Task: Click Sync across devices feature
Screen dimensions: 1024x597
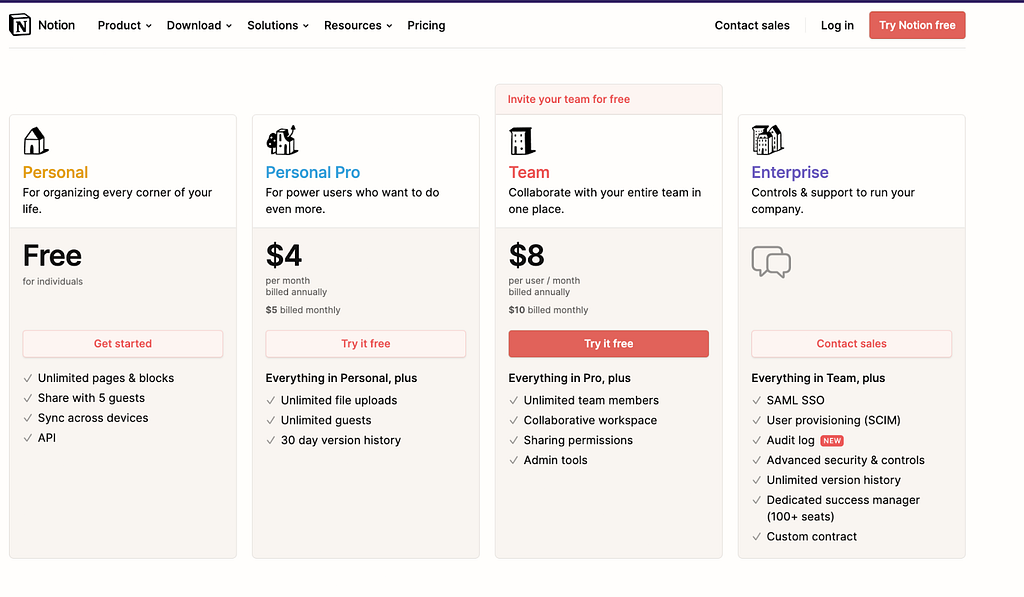Action: tap(93, 418)
